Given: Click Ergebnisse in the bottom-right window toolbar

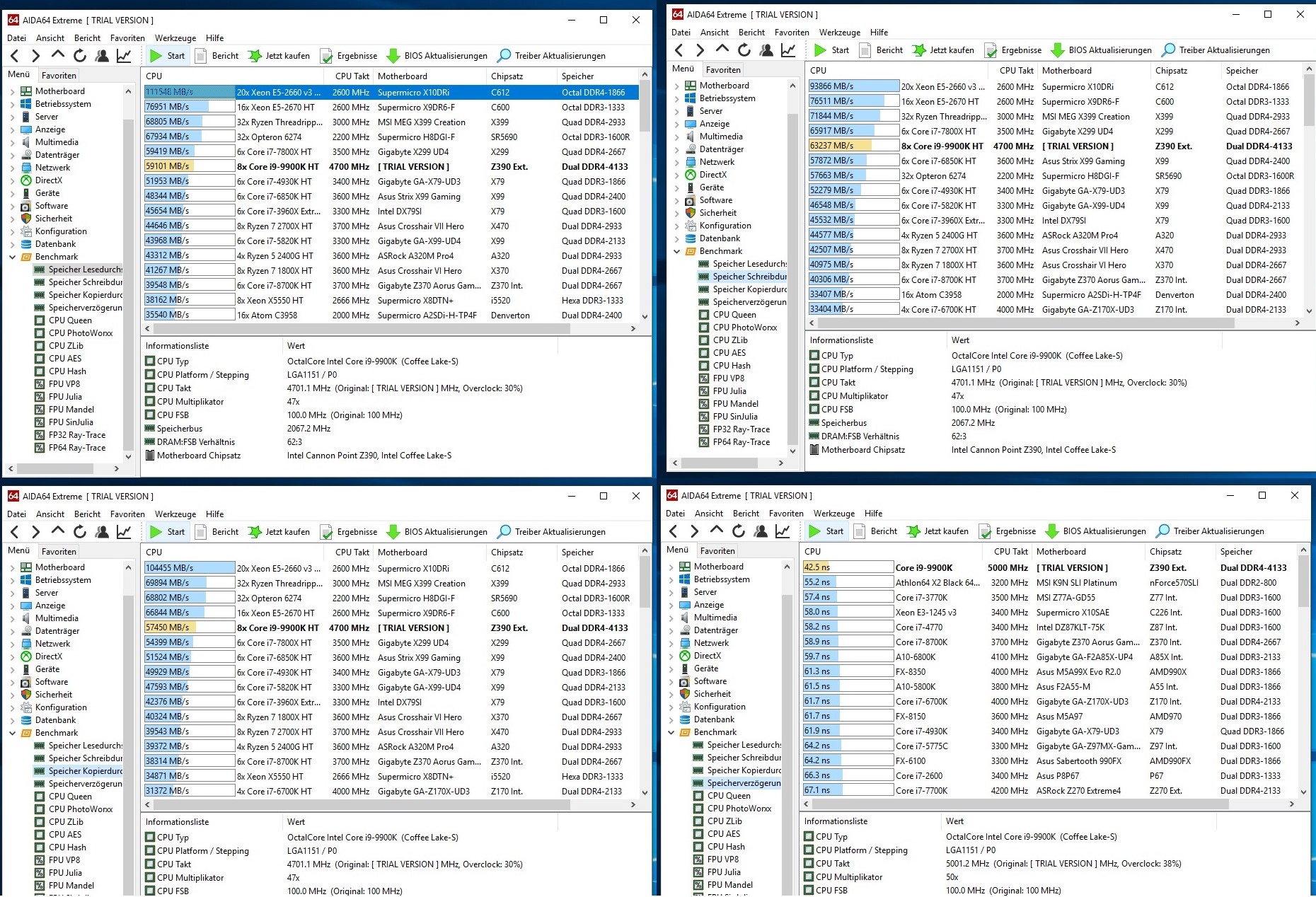Looking at the screenshot, I should click(1008, 531).
